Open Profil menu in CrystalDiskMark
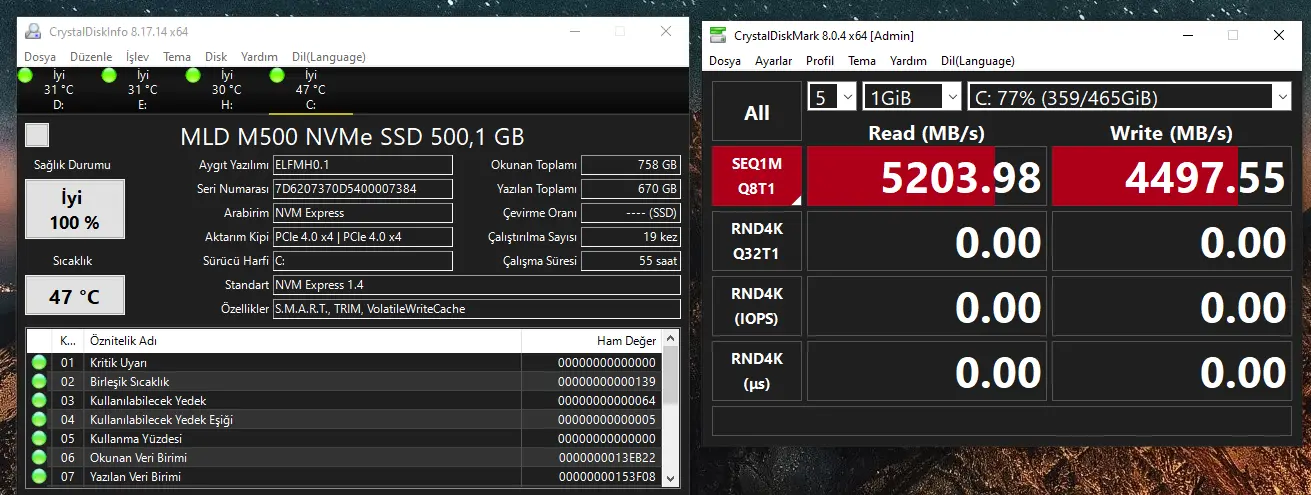 click(x=820, y=61)
